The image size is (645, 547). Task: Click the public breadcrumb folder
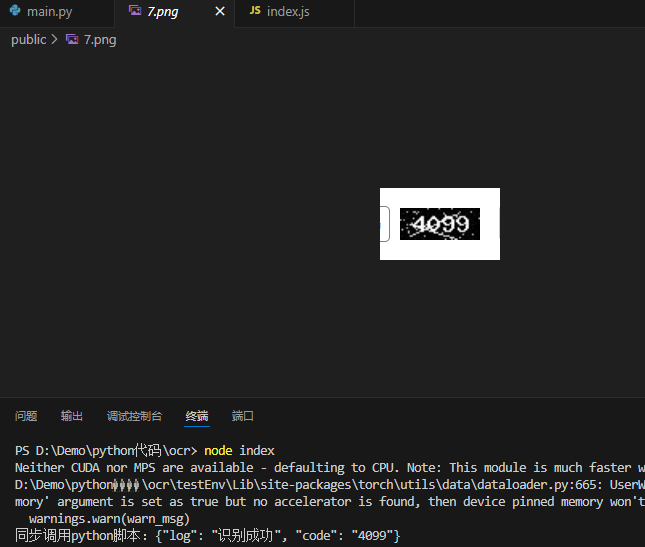pos(28,40)
